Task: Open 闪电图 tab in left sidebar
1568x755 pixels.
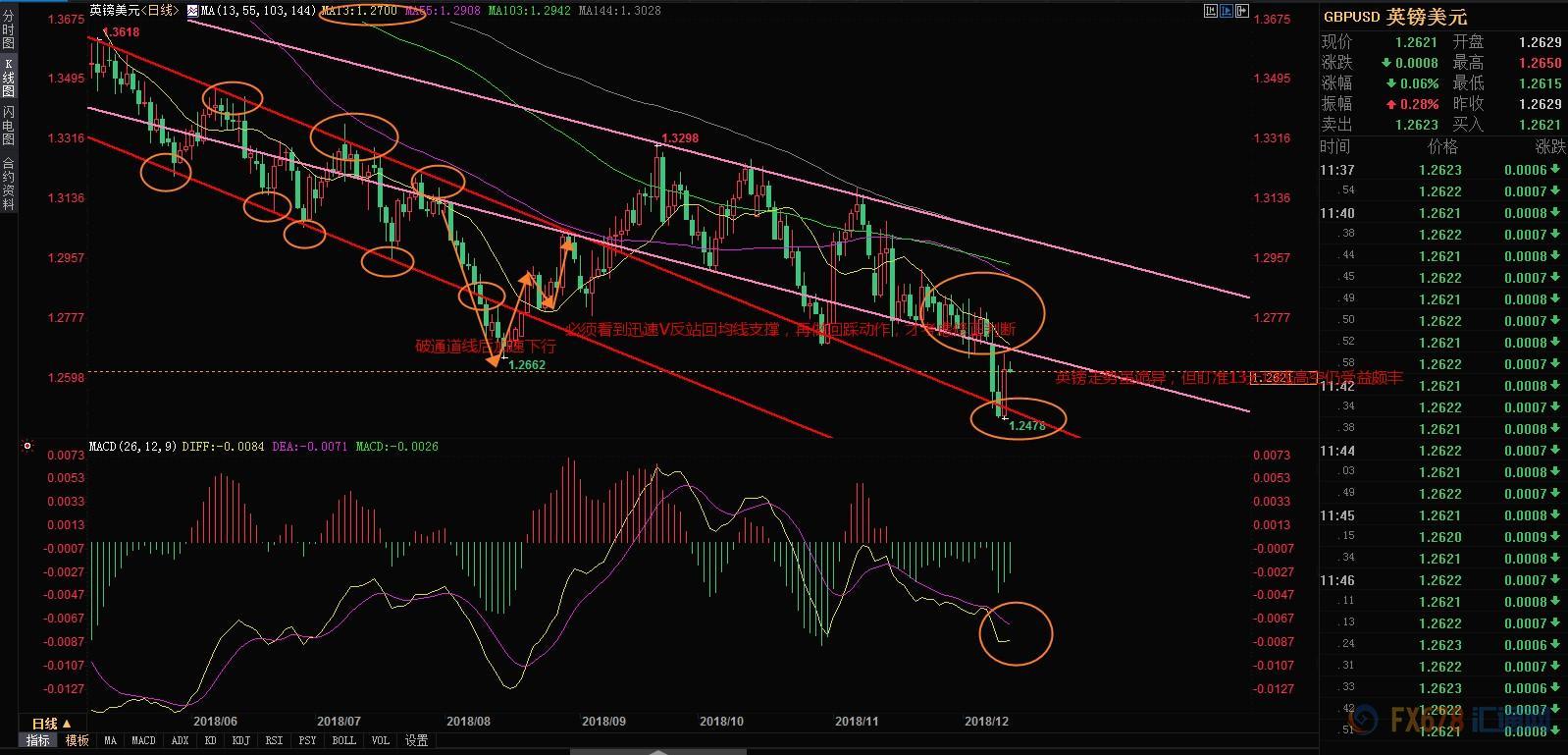Action: (8, 126)
